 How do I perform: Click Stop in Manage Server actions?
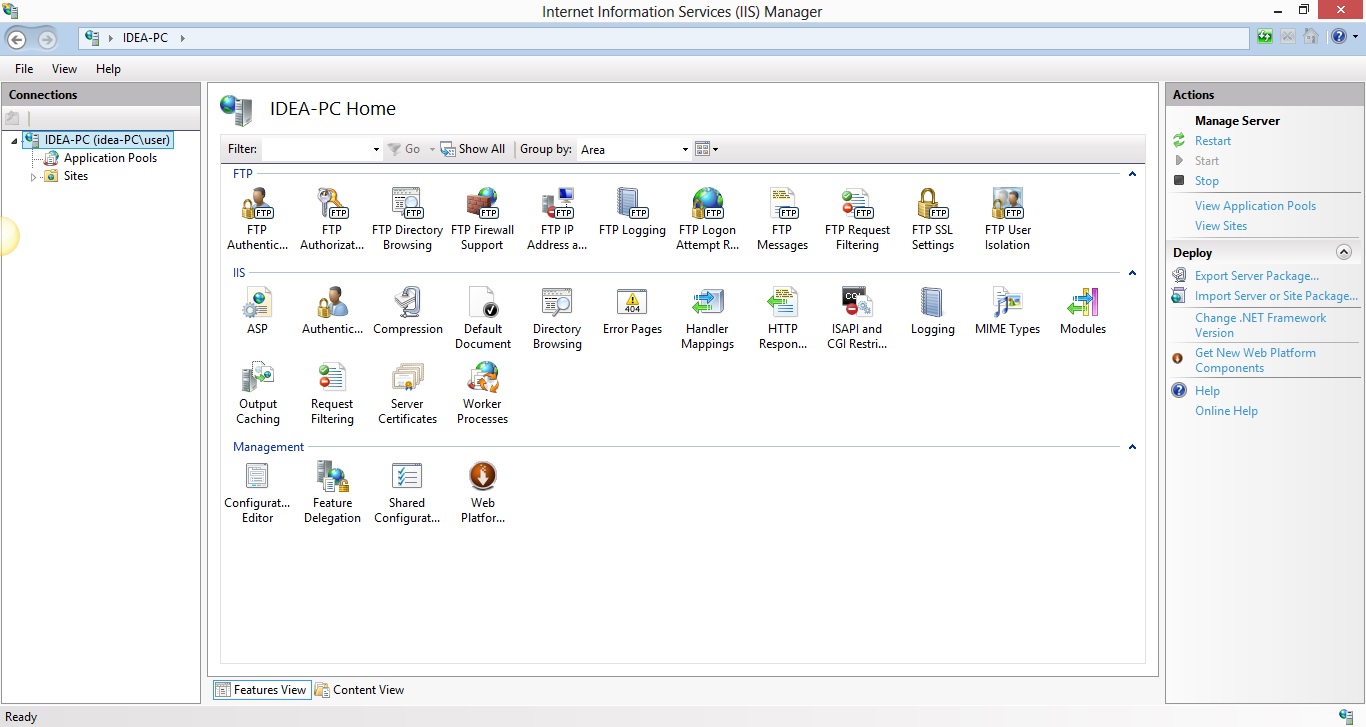pos(1207,181)
